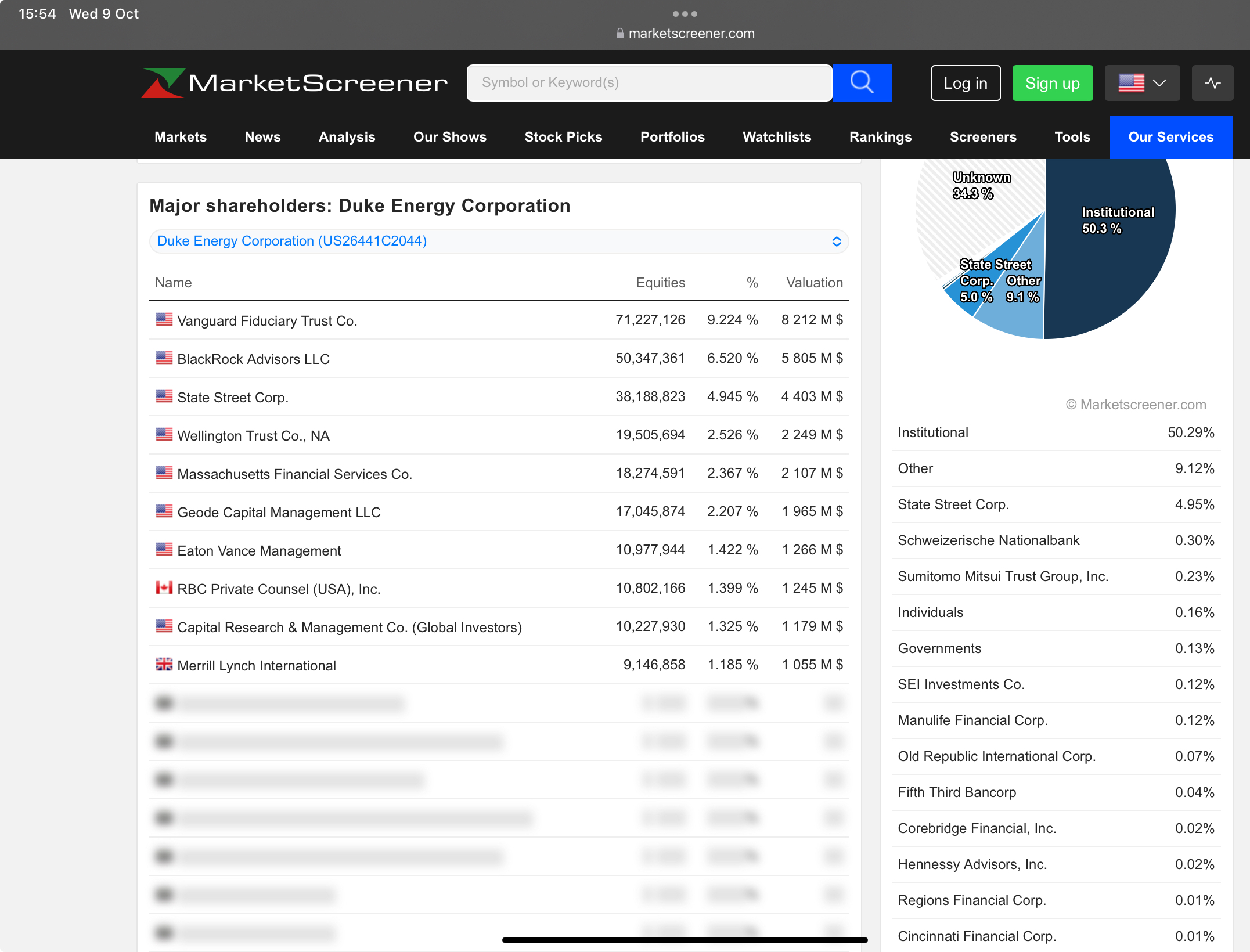Open Wellington Trust Co., NA link
This screenshot has width=1250, height=952.
253,435
